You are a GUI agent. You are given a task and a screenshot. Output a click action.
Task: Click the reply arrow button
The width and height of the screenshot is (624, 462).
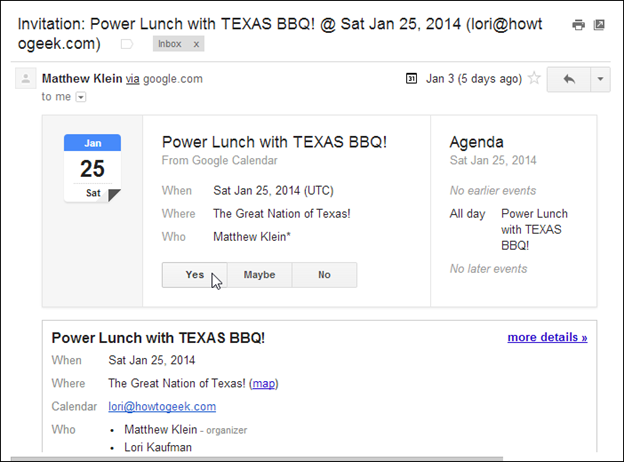click(x=569, y=80)
